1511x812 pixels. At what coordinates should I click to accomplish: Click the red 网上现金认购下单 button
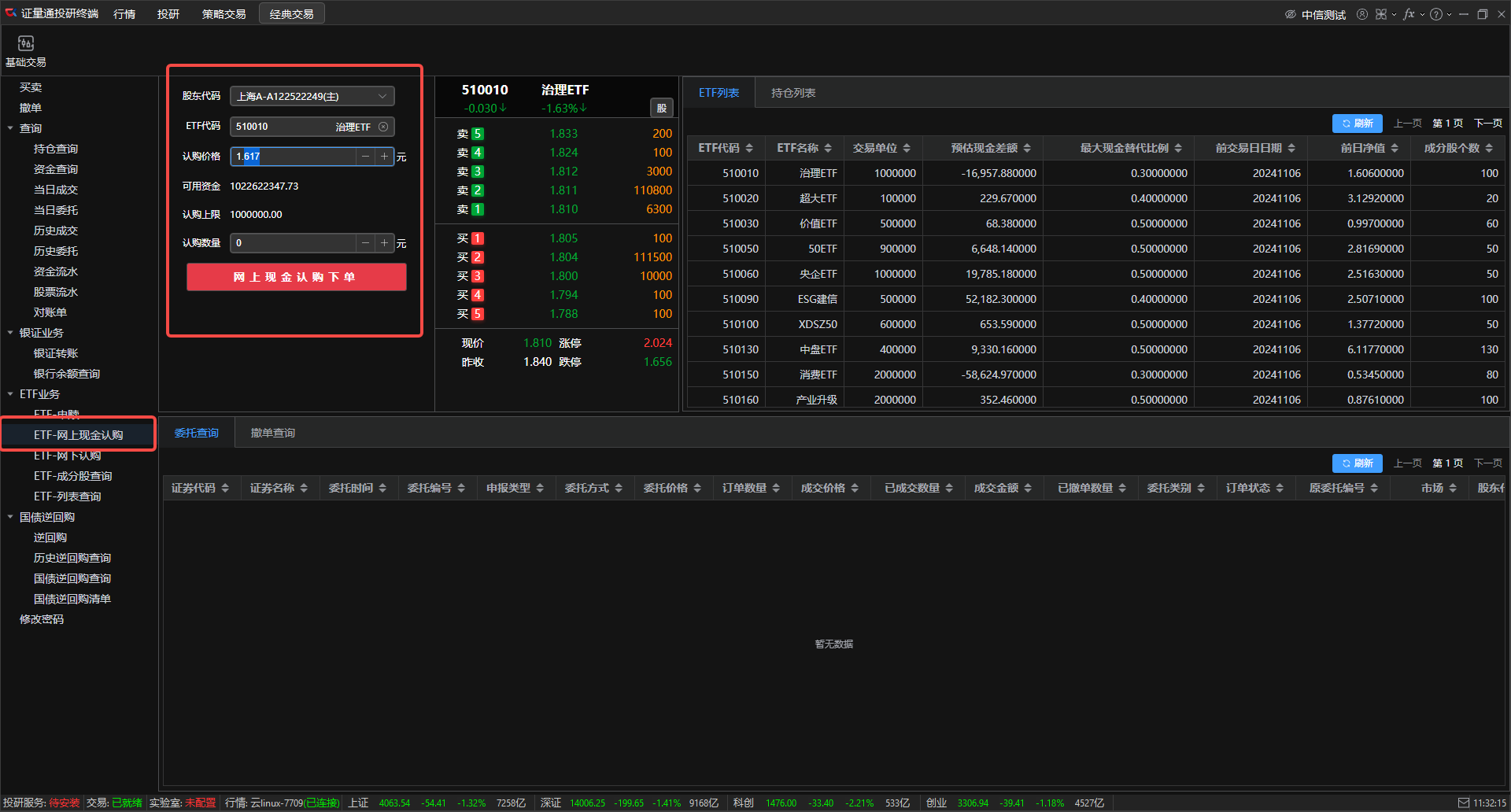(296, 277)
